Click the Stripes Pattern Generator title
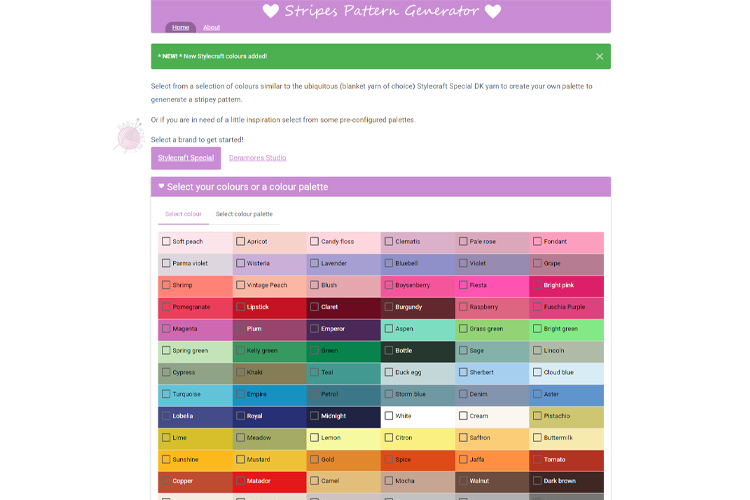 click(381, 11)
